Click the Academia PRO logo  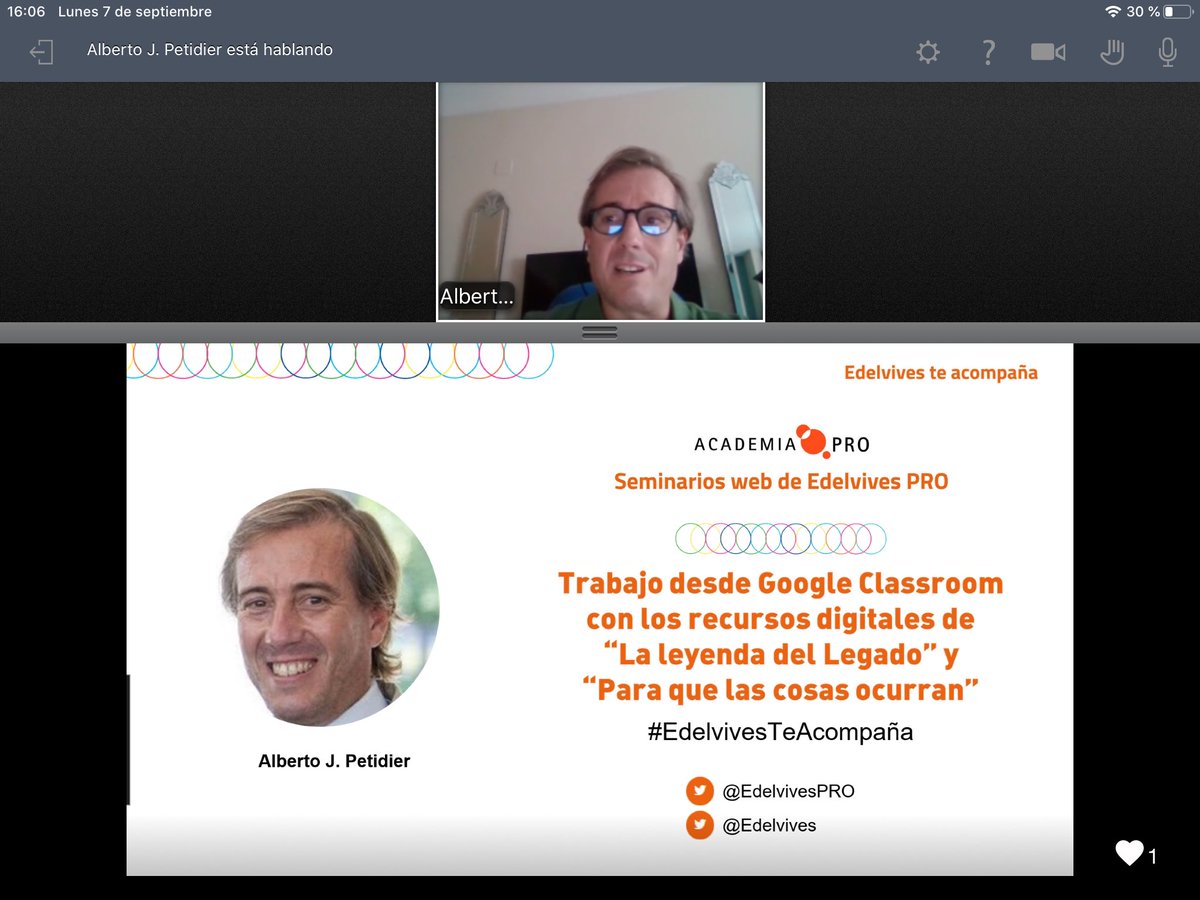coord(782,443)
